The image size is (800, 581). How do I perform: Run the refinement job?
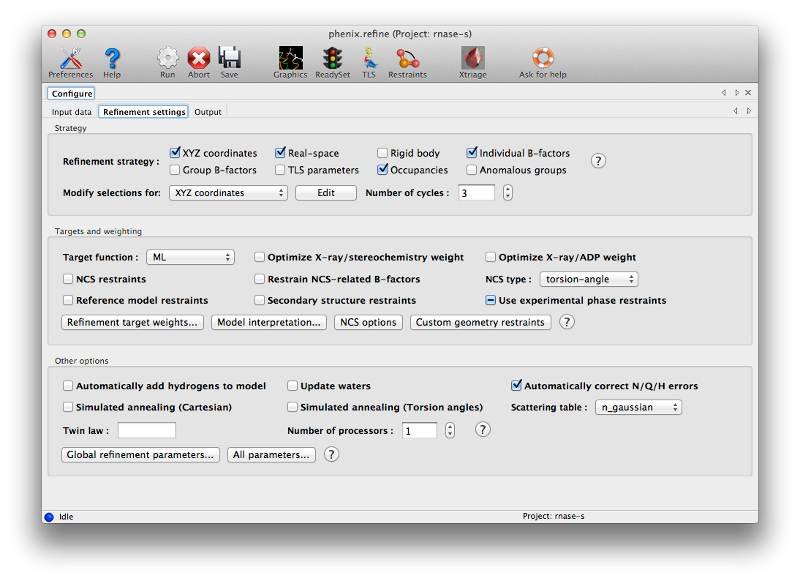click(167, 58)
